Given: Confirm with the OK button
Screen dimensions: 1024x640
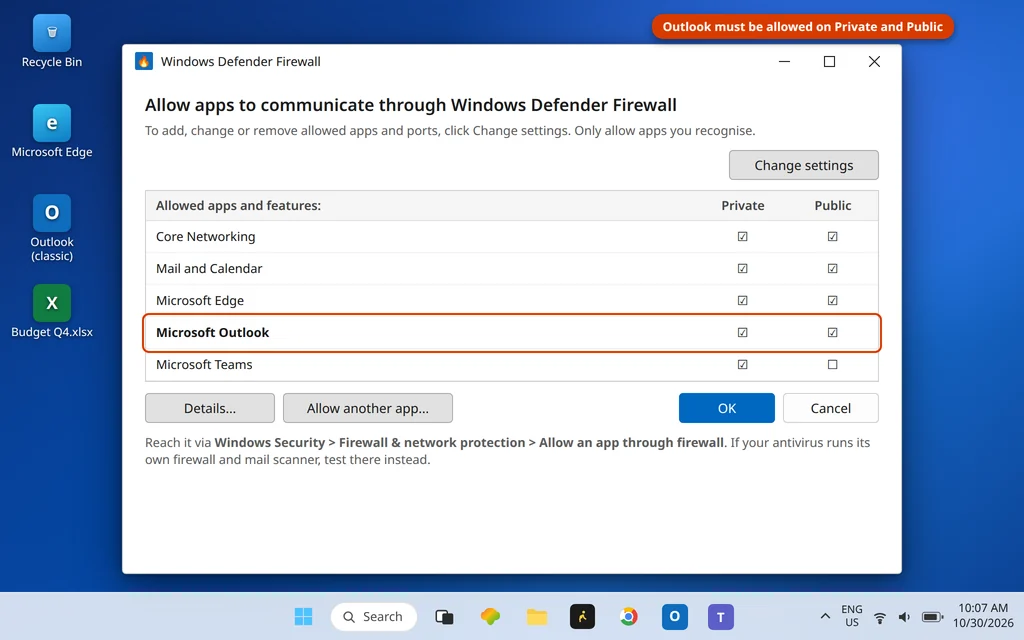Looking at the screenshot, I should pos(727,408).
